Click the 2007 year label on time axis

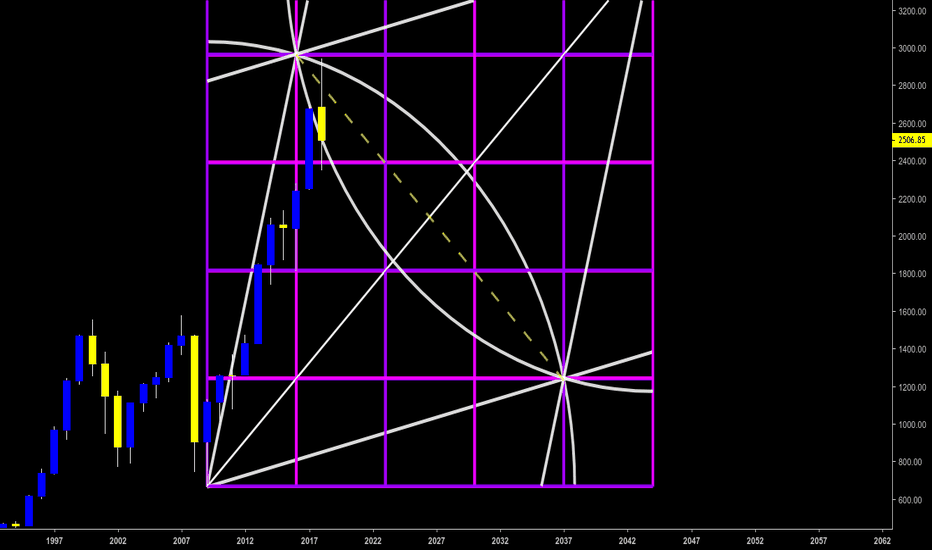[x=181, y=540]
